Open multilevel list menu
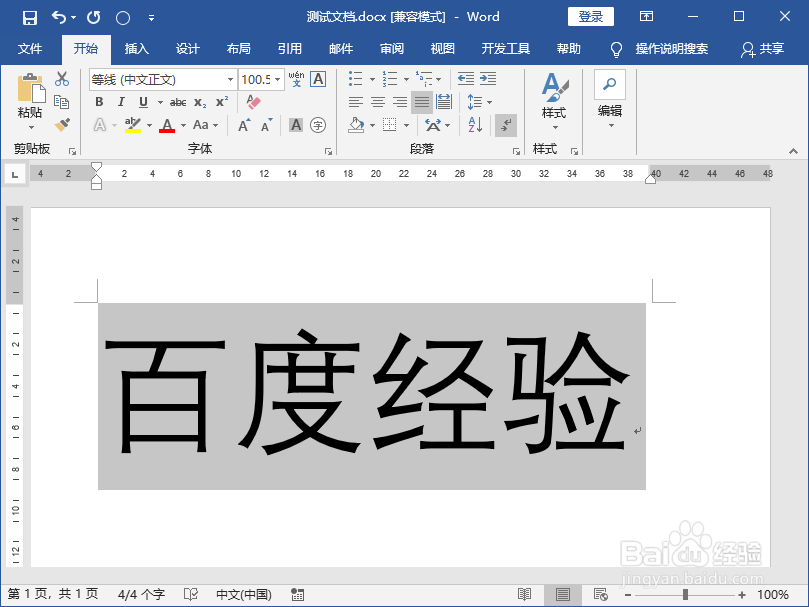 pyautogui.click(x=428, y=79)
